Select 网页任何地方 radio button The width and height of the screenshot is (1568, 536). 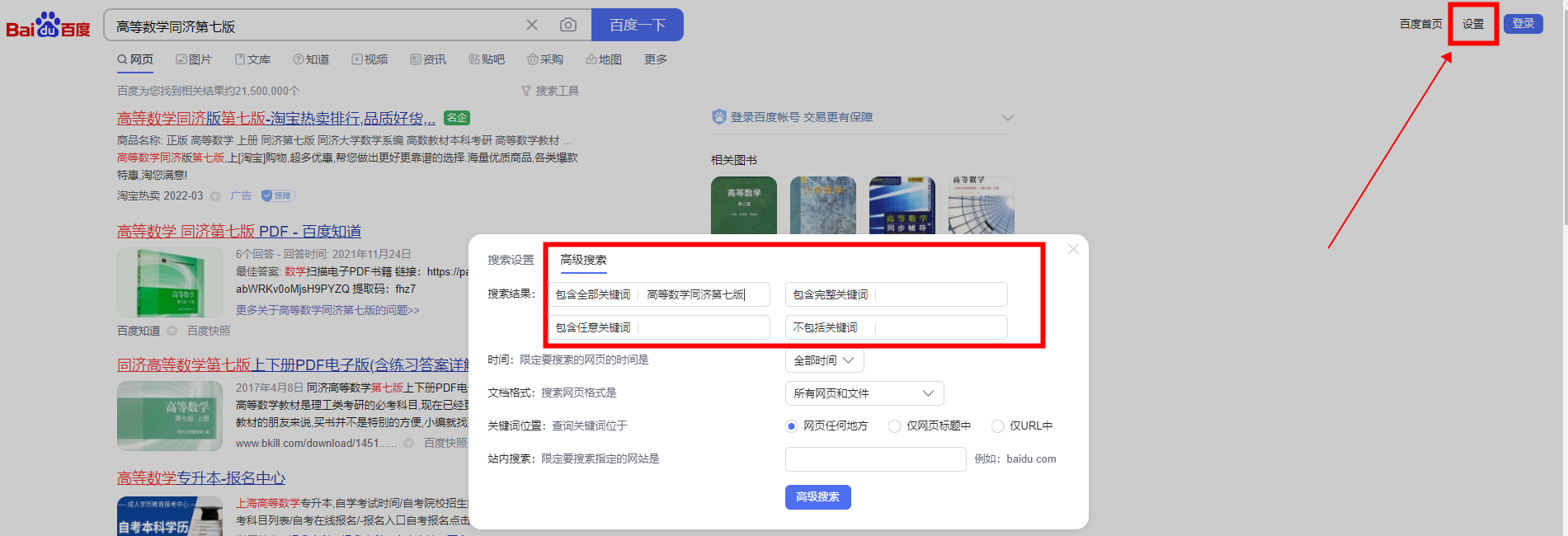(x=791, y=426)
